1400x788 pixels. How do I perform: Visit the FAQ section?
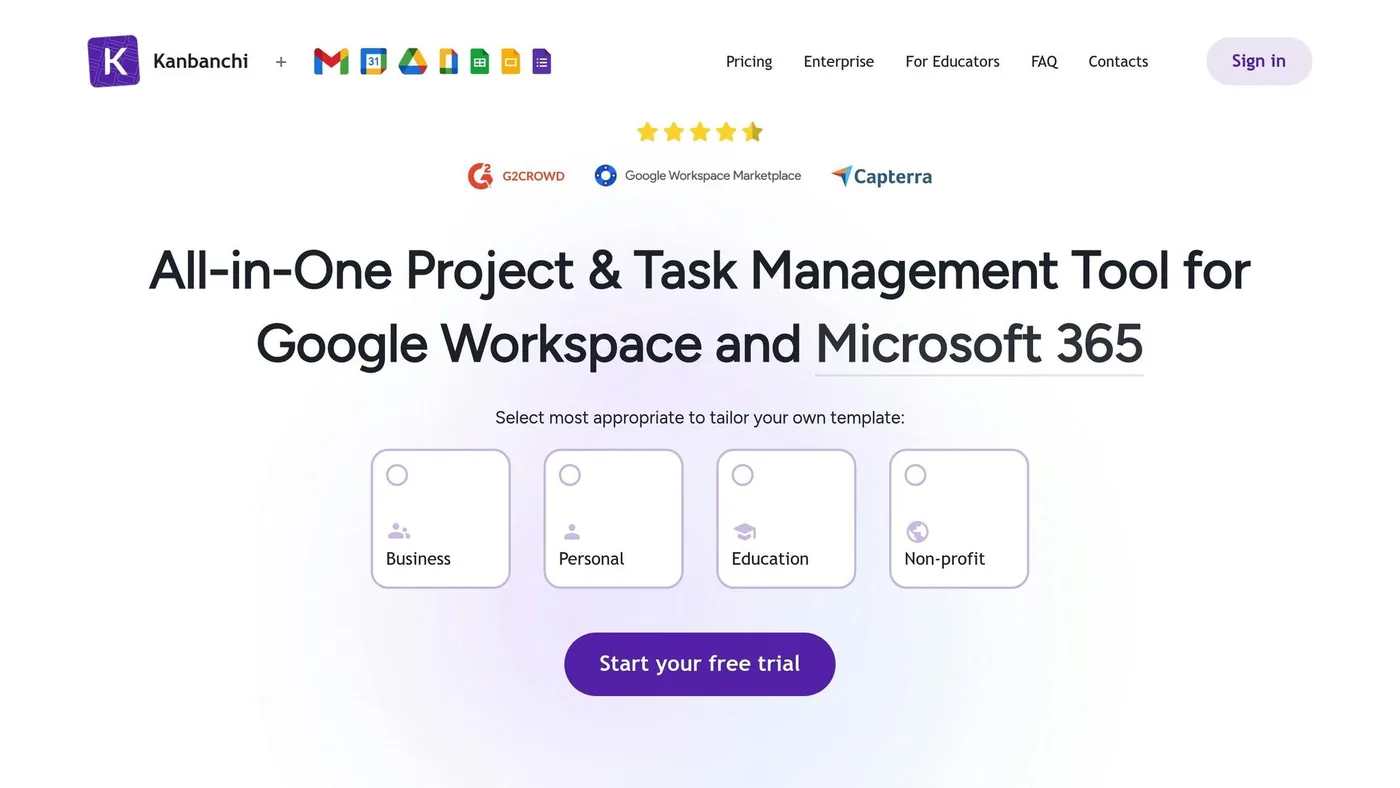click(x=1044, y=62)
